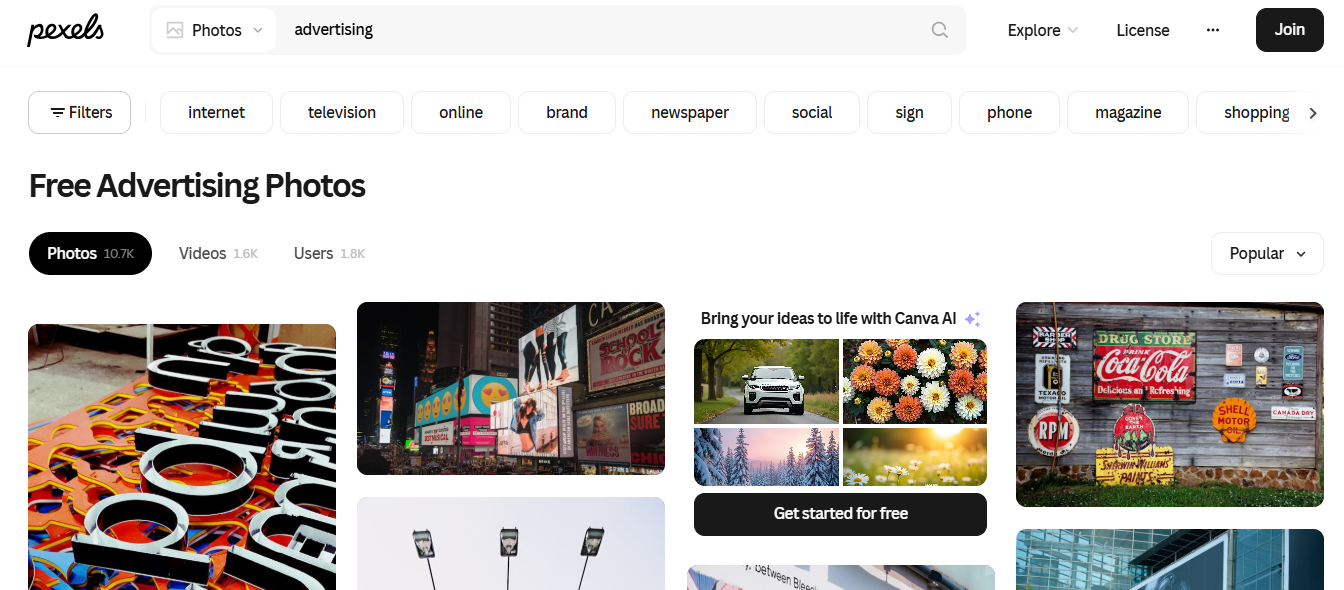Click Get started for free in the Canva ad
The width and height of the screenshot is (1344, 590).
tap(840, 514)
